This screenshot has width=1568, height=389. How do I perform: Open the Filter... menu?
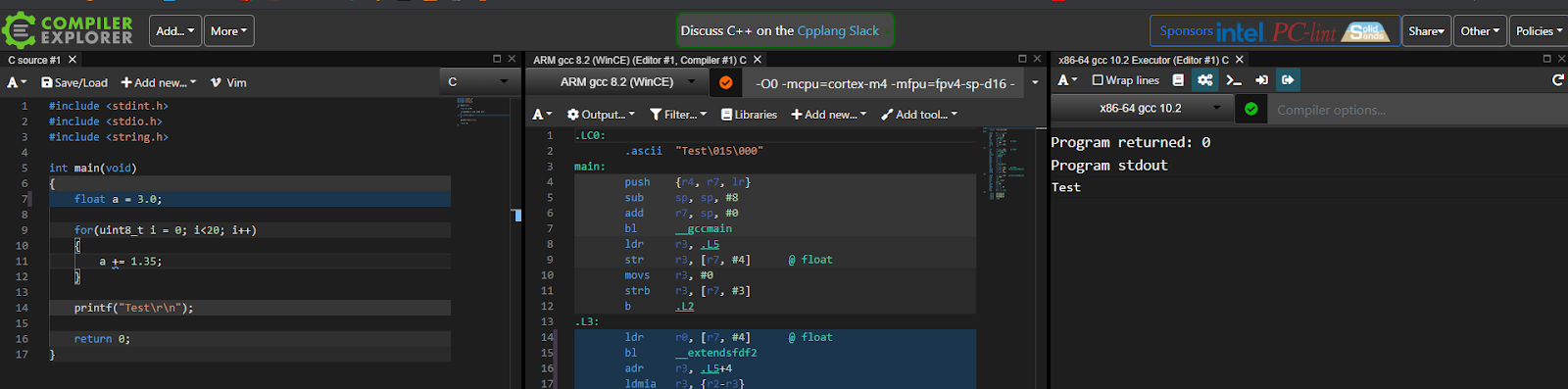(x=678, y=115)
